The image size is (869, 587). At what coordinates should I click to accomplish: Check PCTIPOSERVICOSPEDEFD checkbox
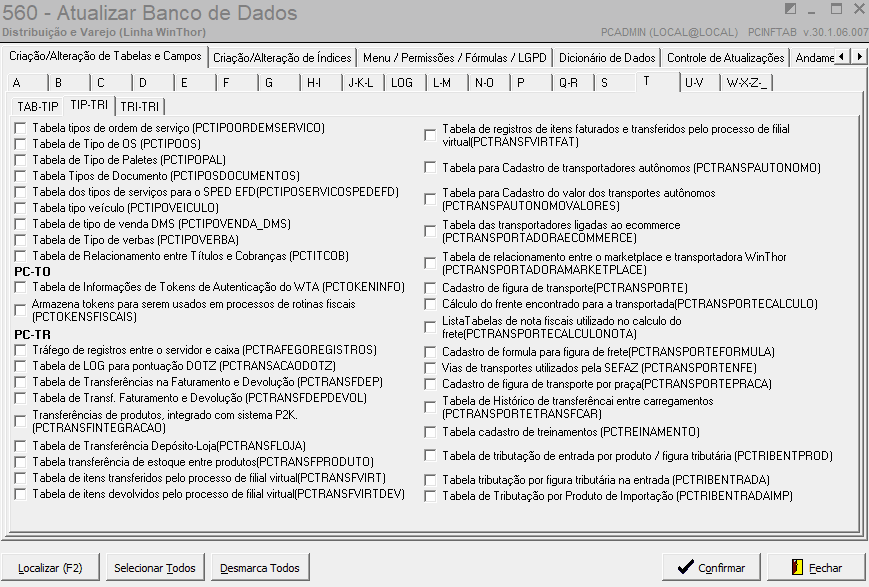pyautogui.click(x=21, y=192)
